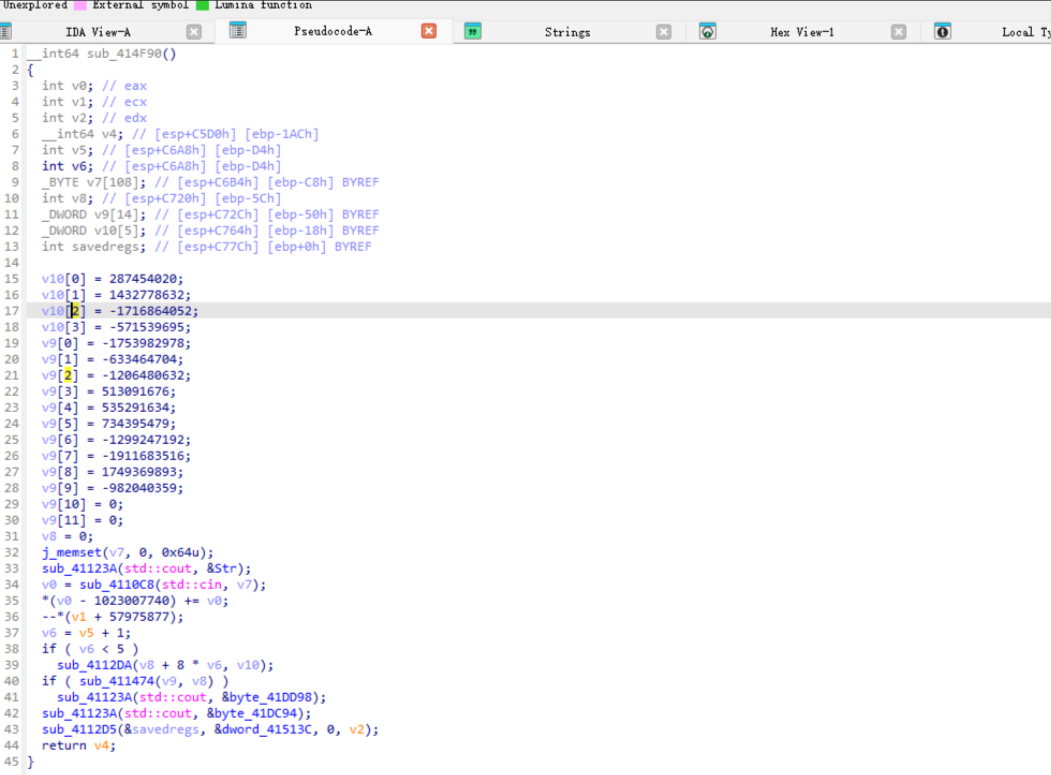1051x775 pixels.
Task: Click the highlighted index 2 in v10[2]
Action: 75,311
